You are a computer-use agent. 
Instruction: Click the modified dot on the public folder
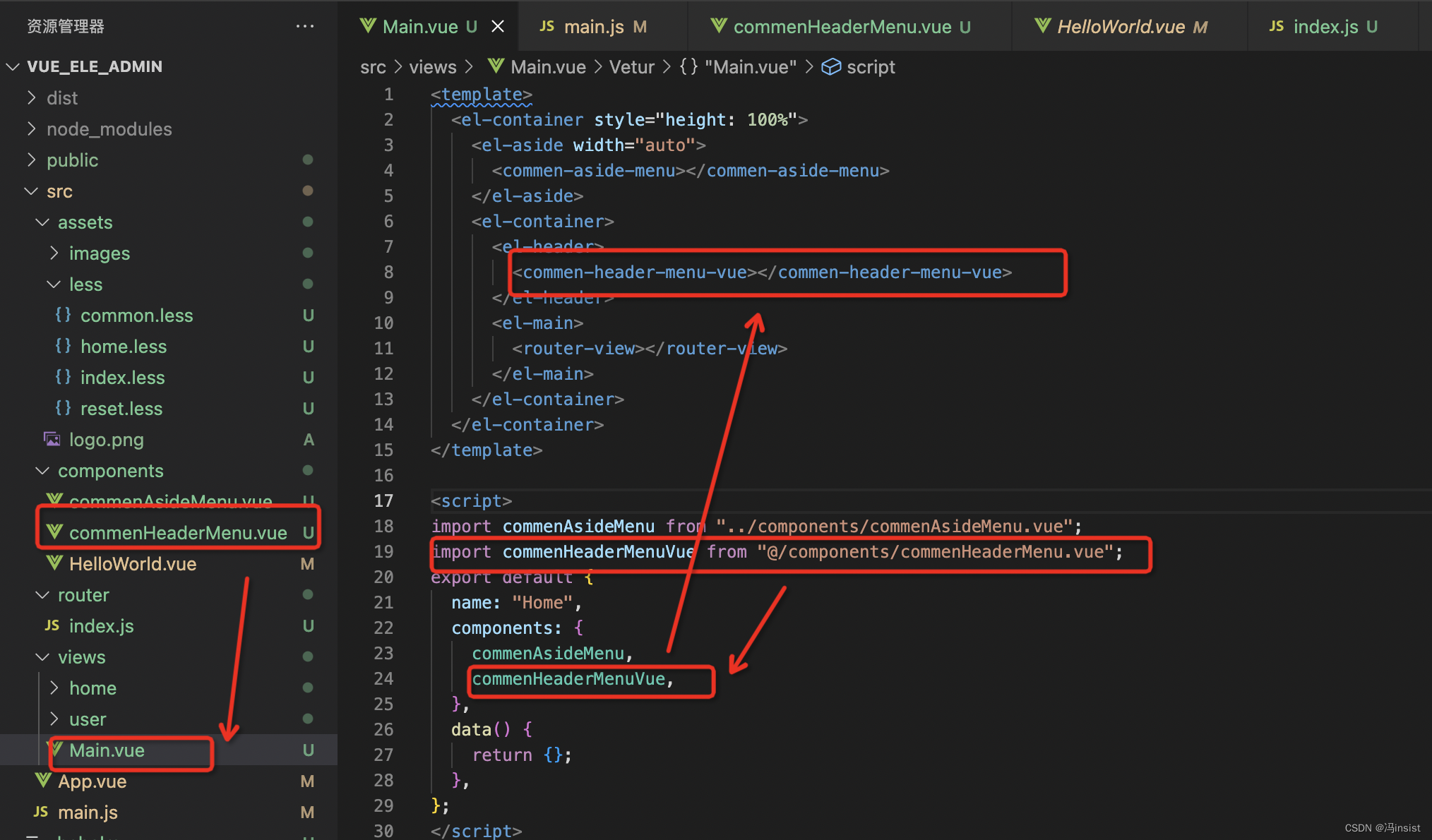pos(308,160)
